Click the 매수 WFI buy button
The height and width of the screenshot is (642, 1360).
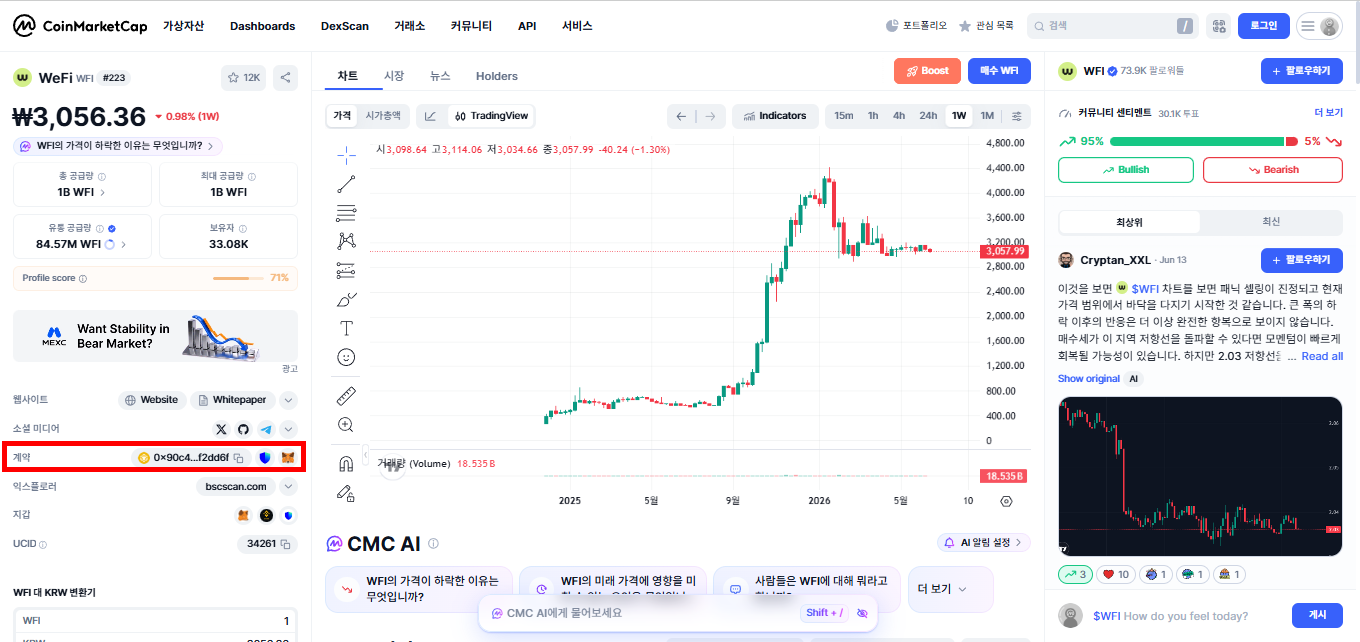pyautogui.click(x=999, y=71)
